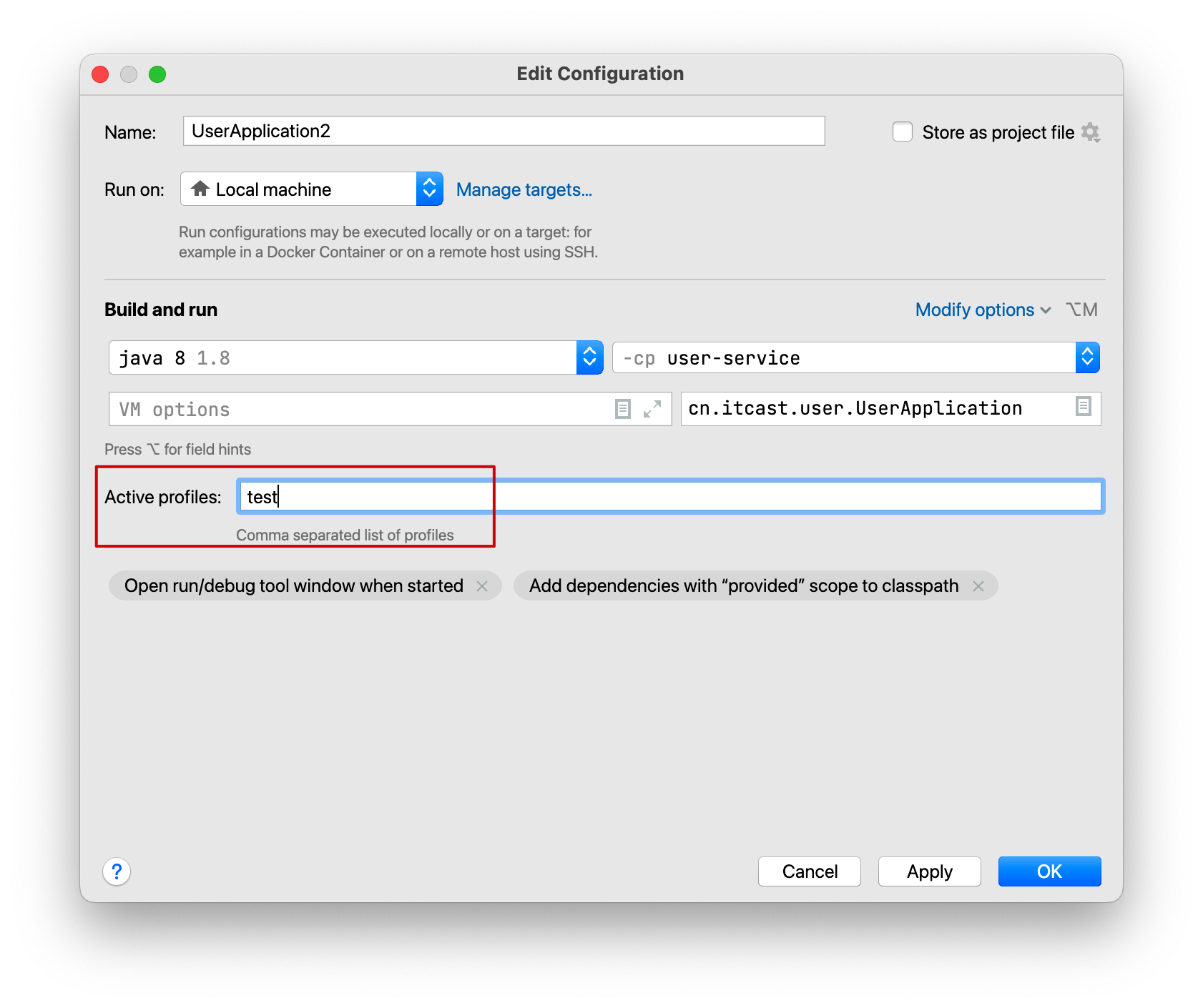Click the Name field containing UserApplication2

(x=504, y=131)
